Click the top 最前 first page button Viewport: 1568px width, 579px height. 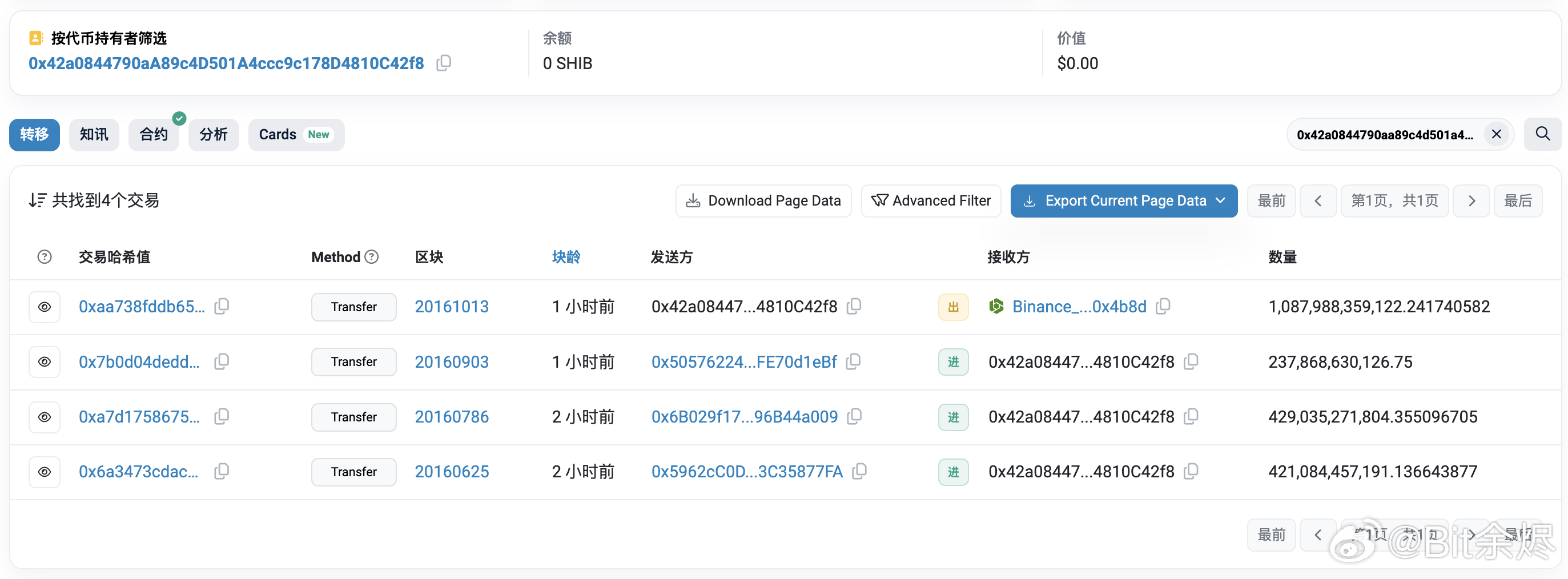1271,201
